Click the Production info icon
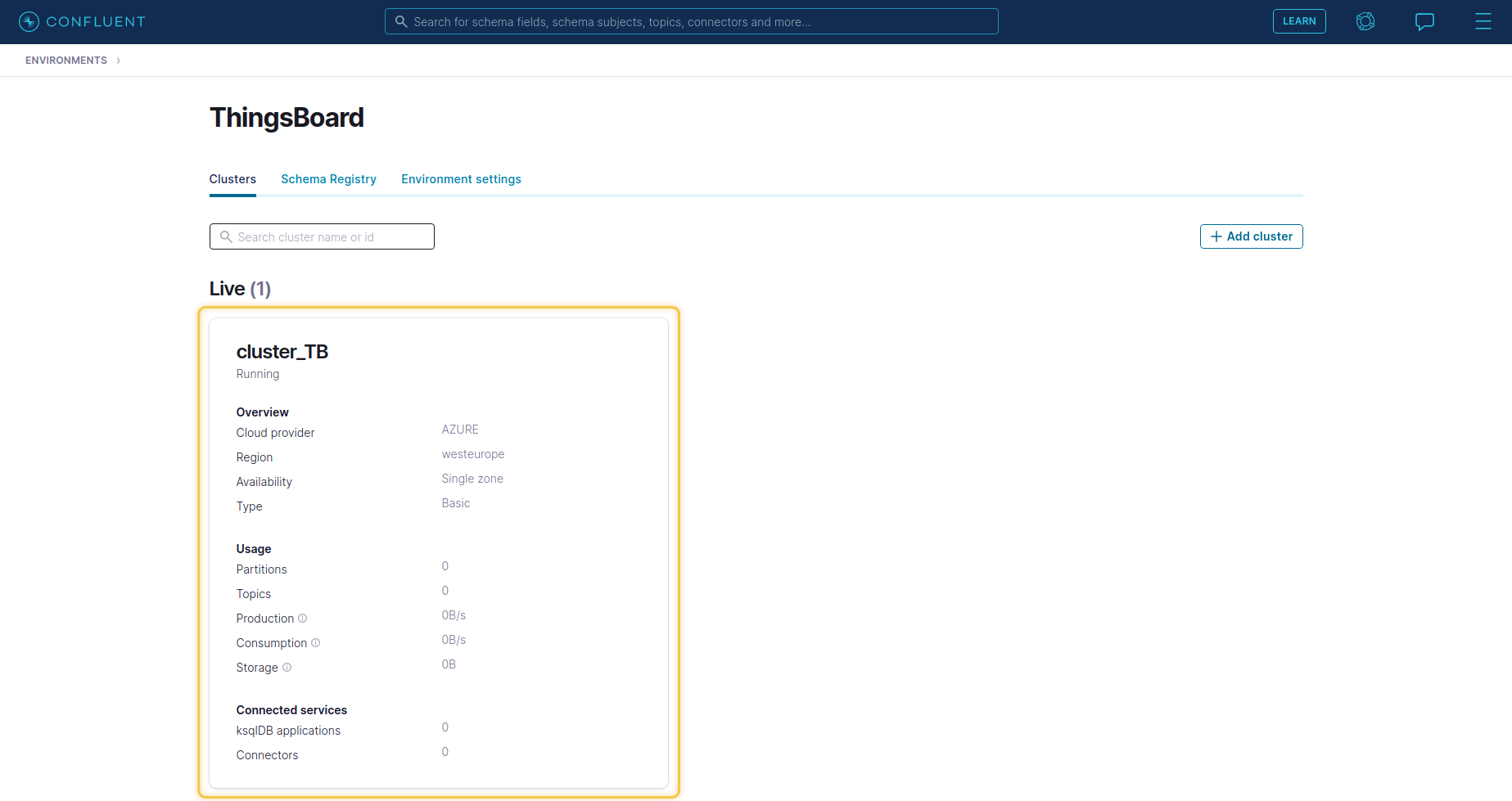 (303, 619)
